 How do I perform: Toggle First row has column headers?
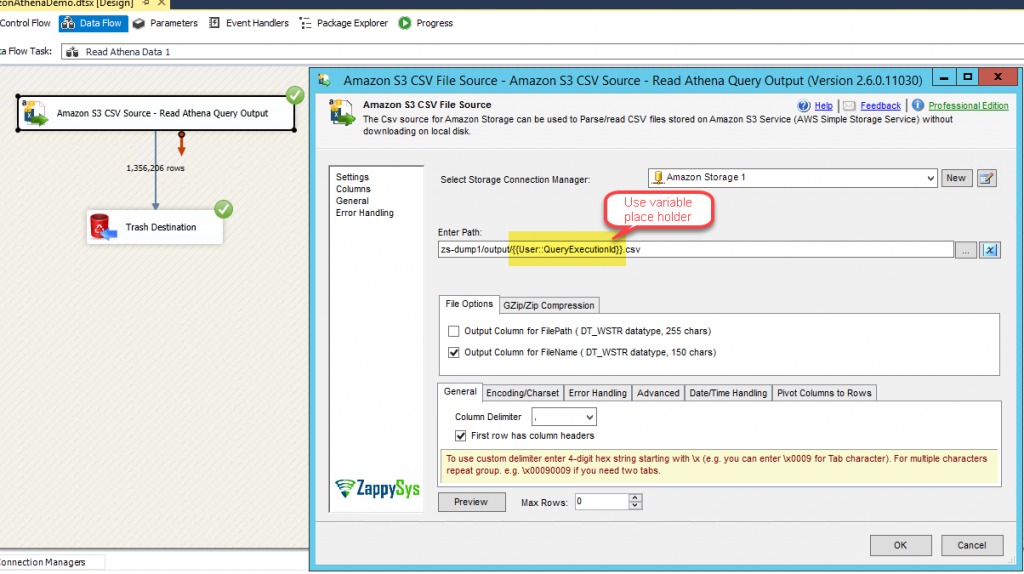click(461, 436)
